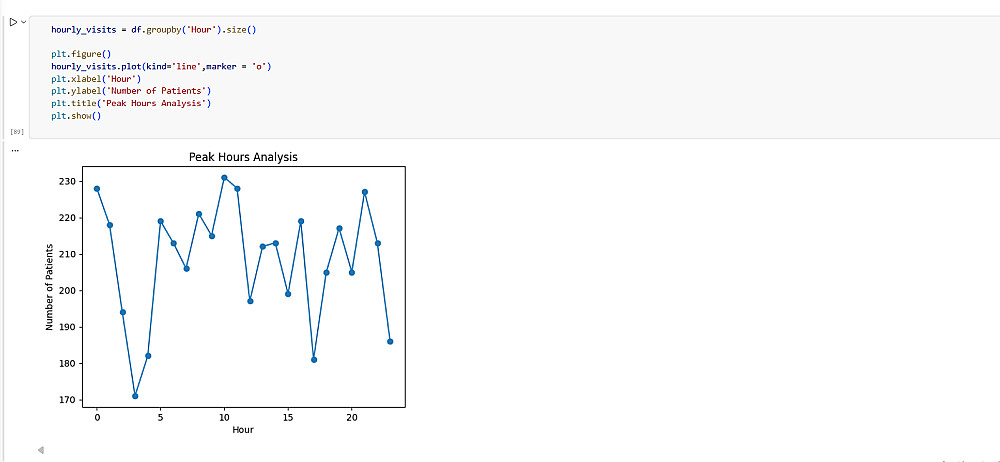
Task: Open the run options chevron beside Run
Action: click(x=23, y=21)
